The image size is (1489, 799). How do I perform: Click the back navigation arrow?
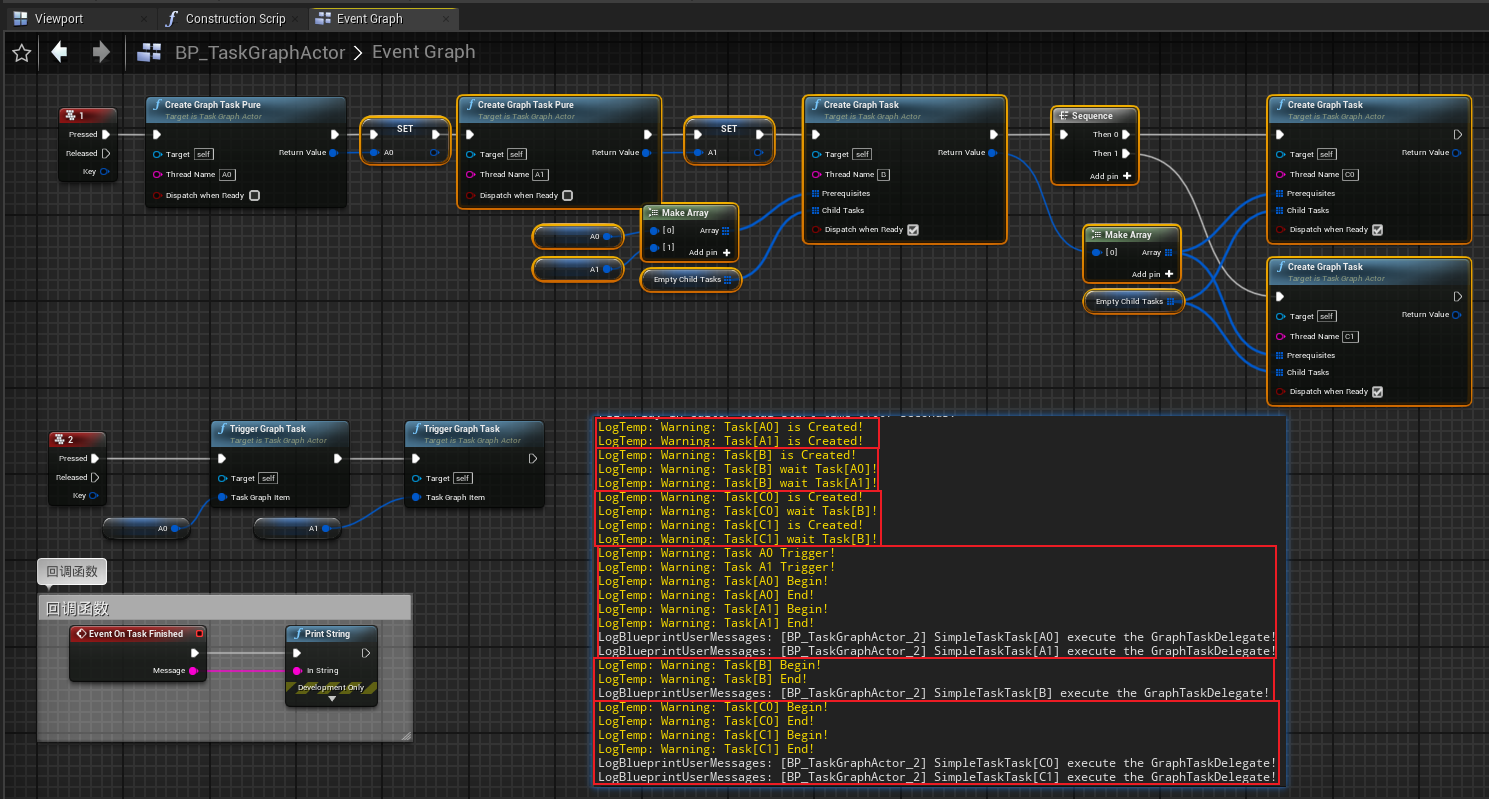click(x=59, y=52)
